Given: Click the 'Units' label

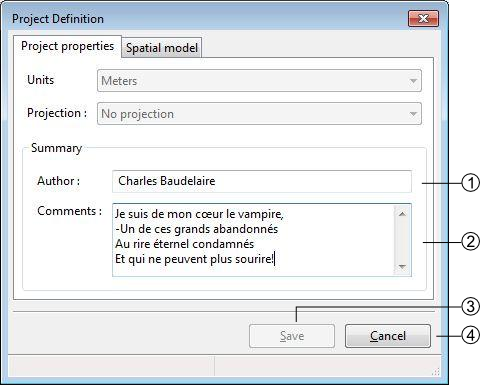Looking at the screenshot, I should pos(40,80).
